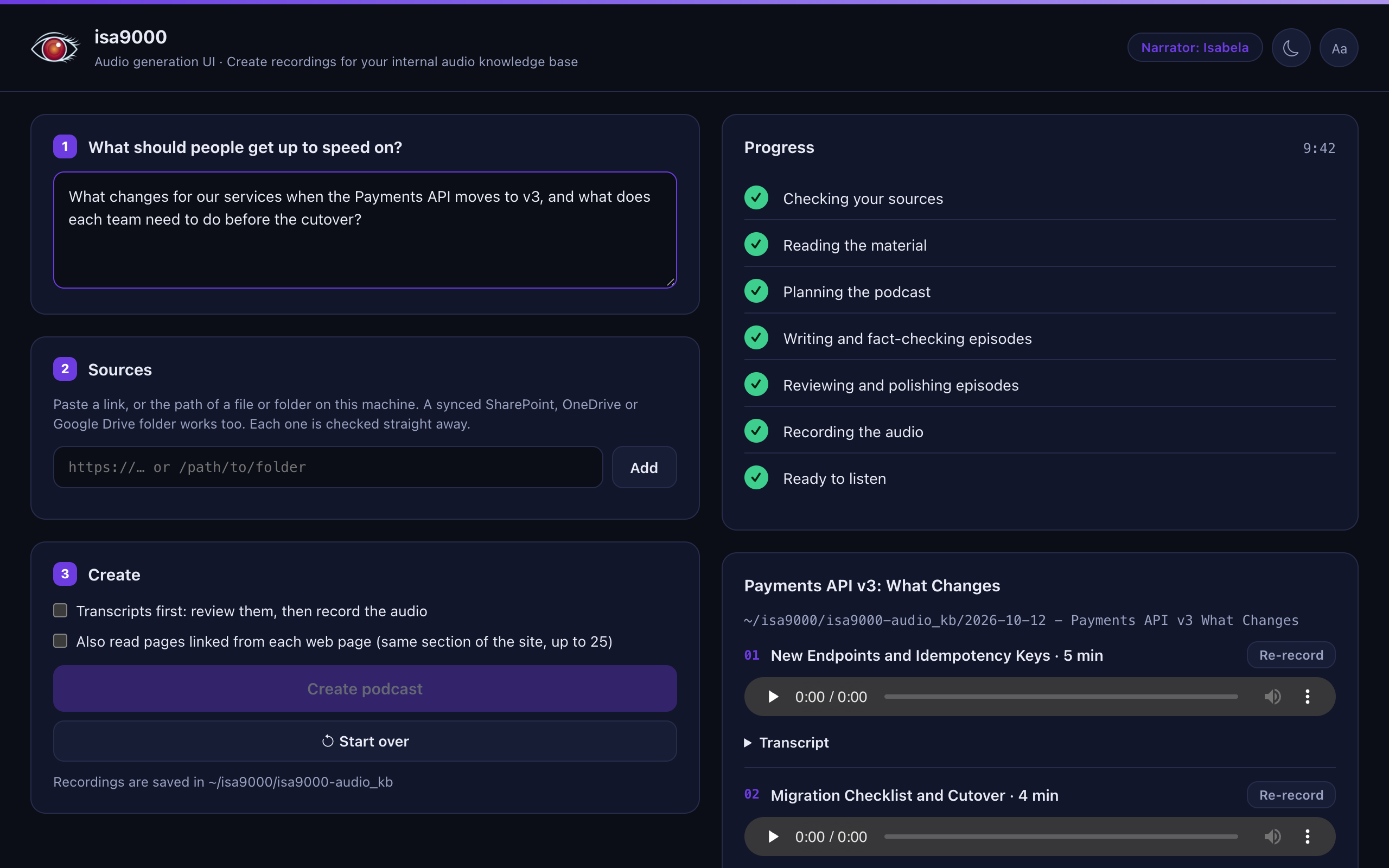This screenshot has height=868, width=1389.
Task: Click the green check beside Checking your sources
Action: click(x=756, y=197)
